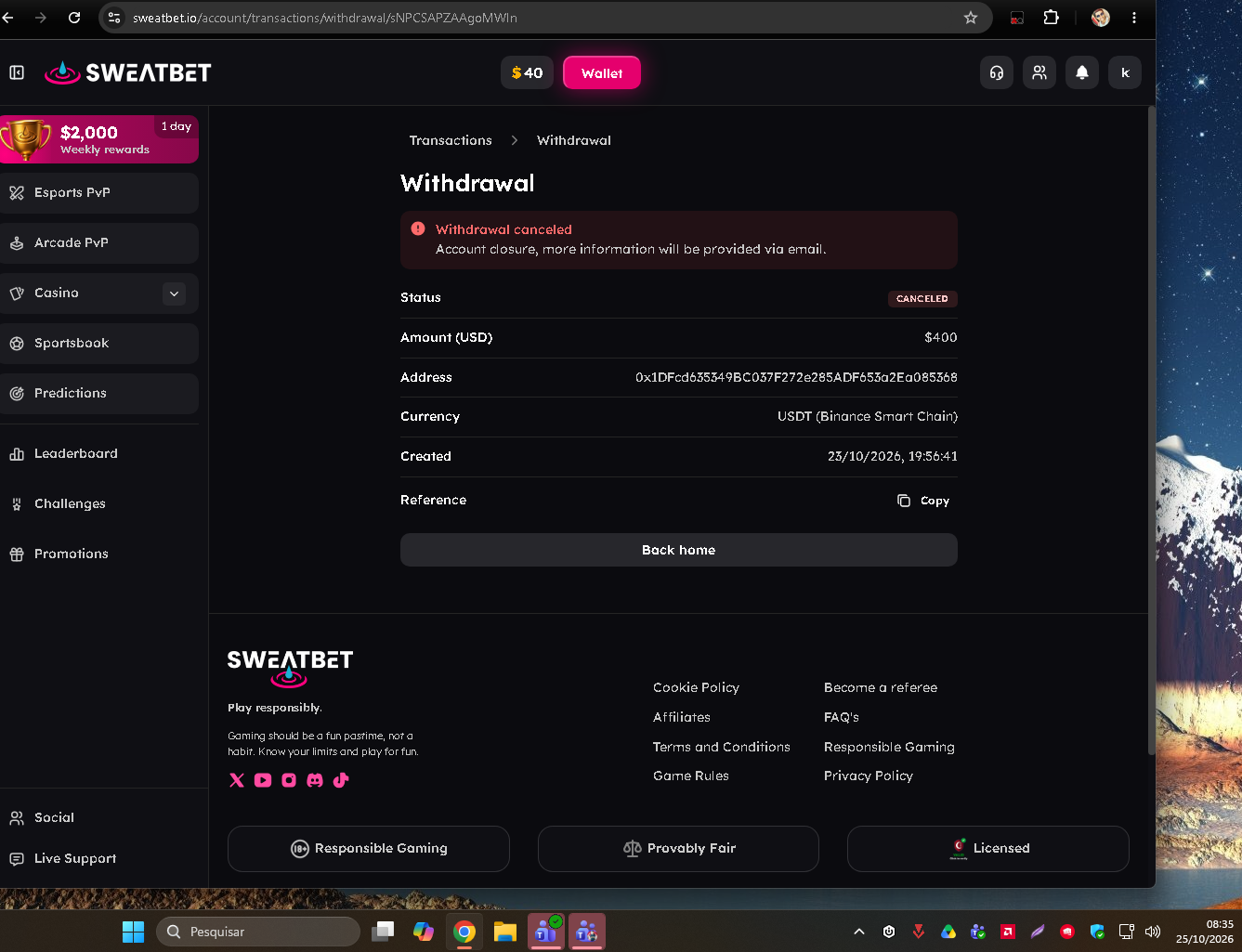This screenshot has height=952, width=1242.
Task: Show hidden system tray icons
Action: tap(859, 932)
